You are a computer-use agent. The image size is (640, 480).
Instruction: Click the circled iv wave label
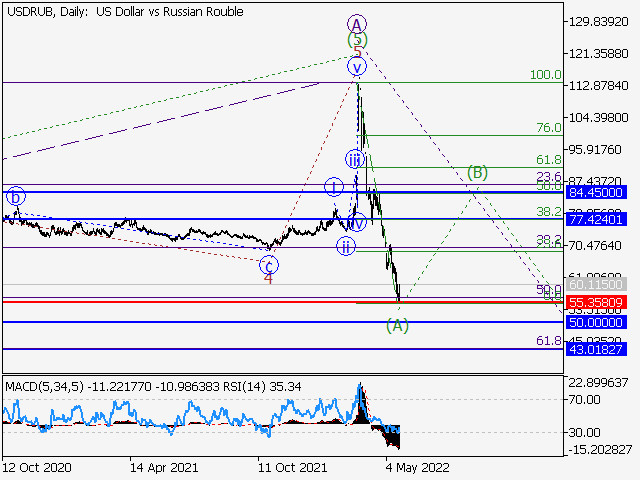[x=357, y=222]
